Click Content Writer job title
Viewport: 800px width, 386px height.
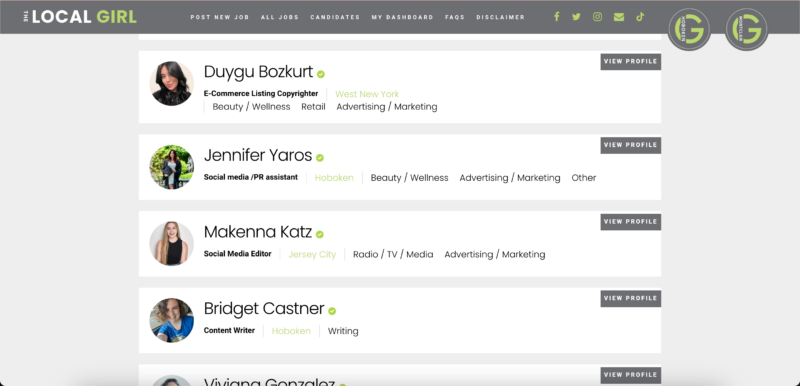tap(229, 330)
